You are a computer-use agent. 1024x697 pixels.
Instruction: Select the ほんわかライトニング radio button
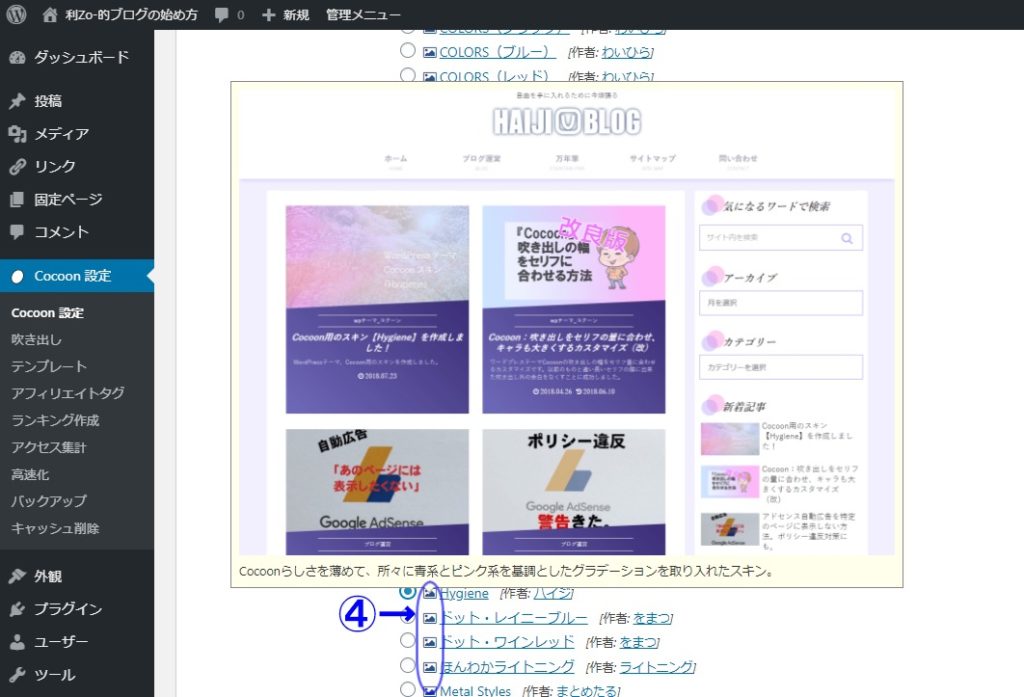click(x=407, y=666)
